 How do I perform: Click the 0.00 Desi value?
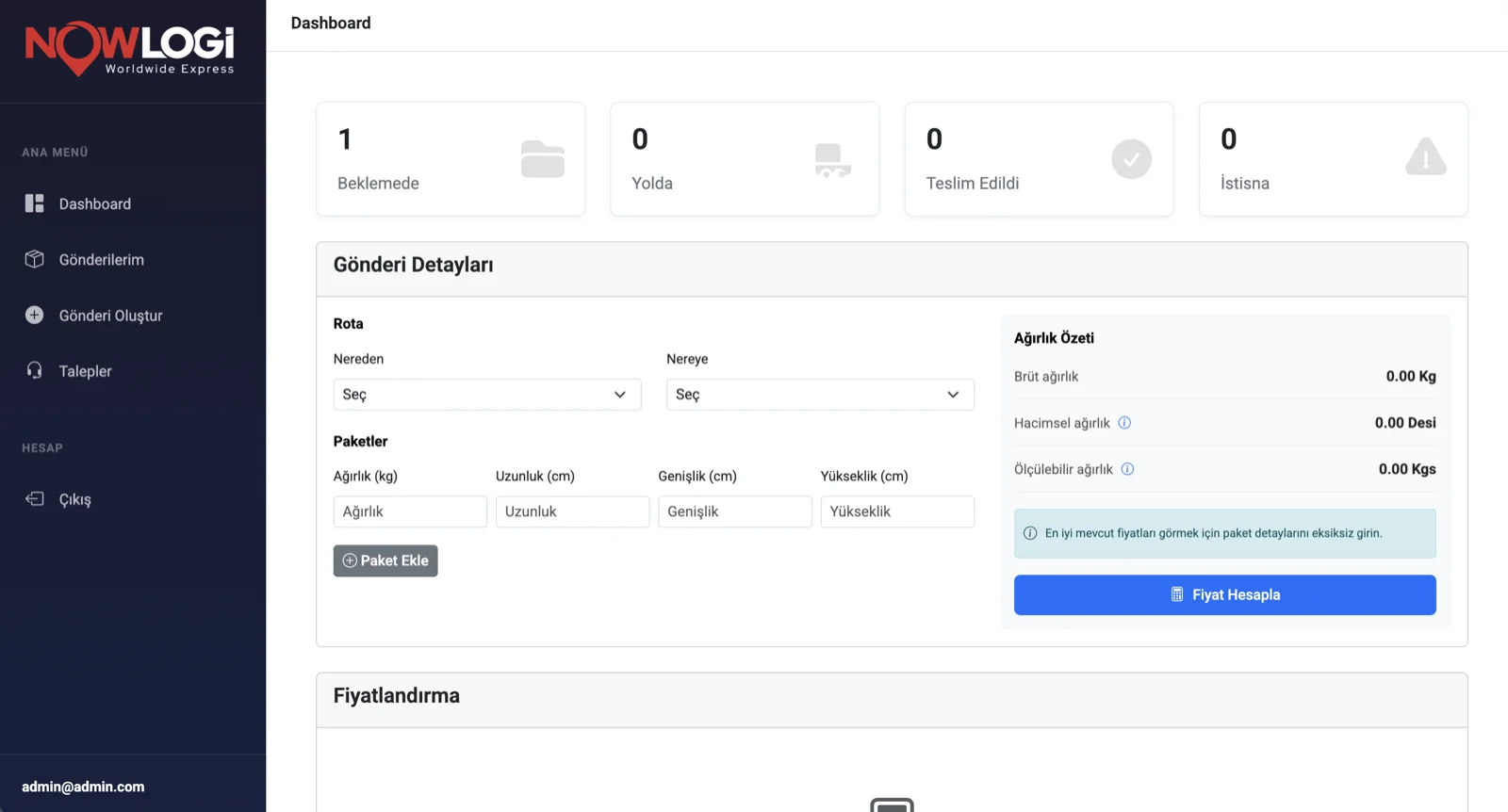(x=1405, y=423)
